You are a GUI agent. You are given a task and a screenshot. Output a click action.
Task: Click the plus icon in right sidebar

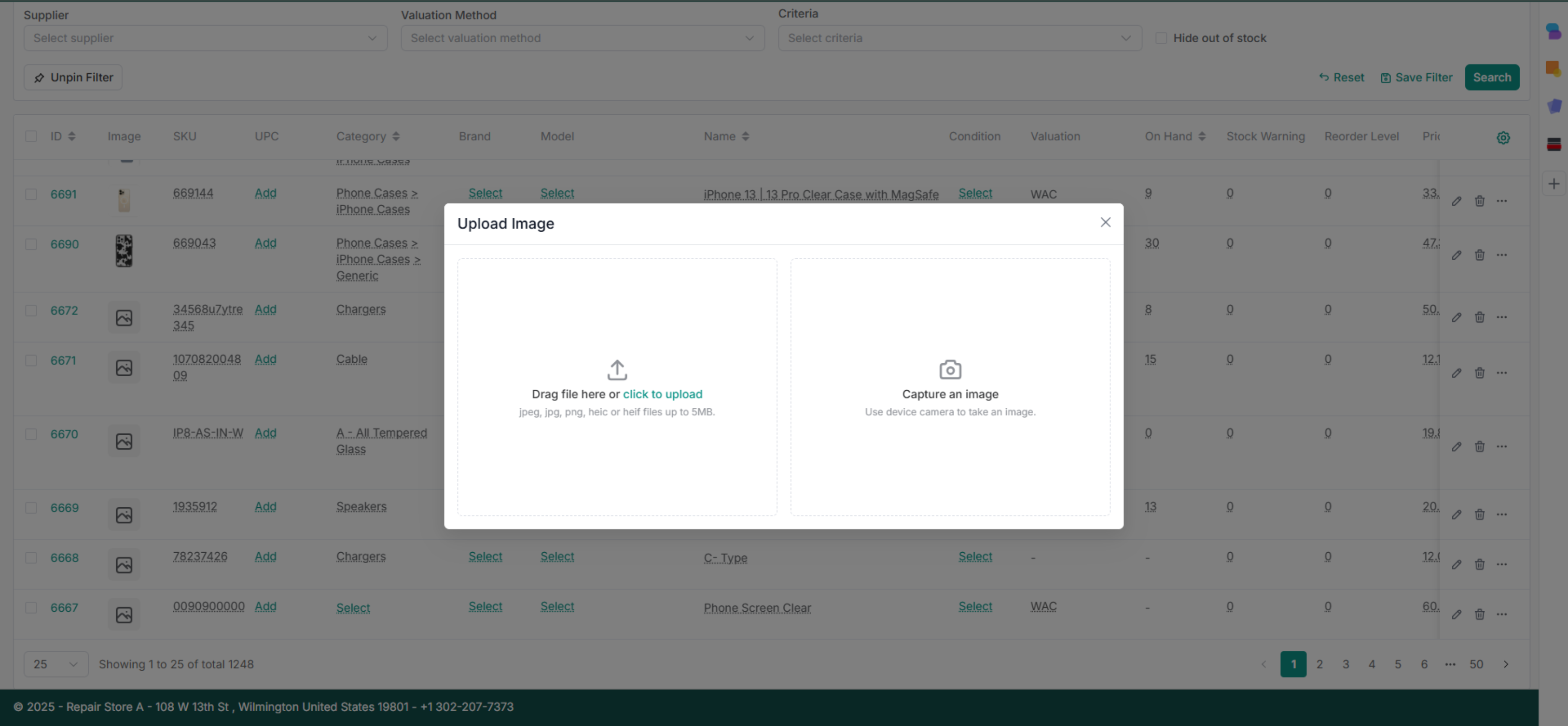click(1554, 184)
